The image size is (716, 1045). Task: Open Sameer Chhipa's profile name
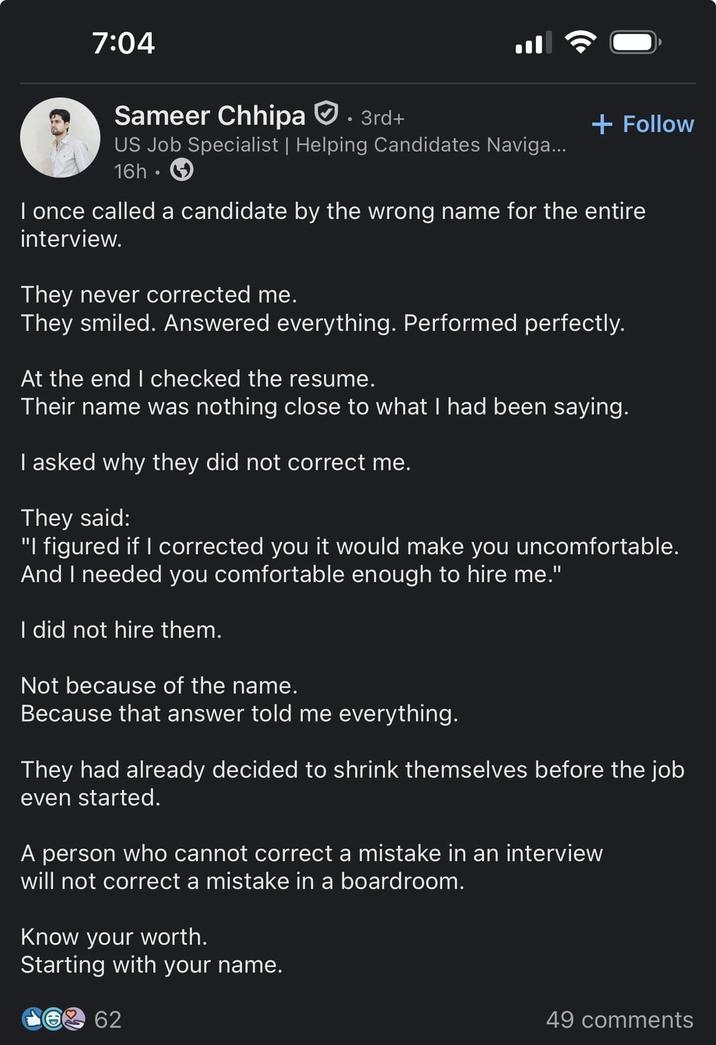point(209,115)
